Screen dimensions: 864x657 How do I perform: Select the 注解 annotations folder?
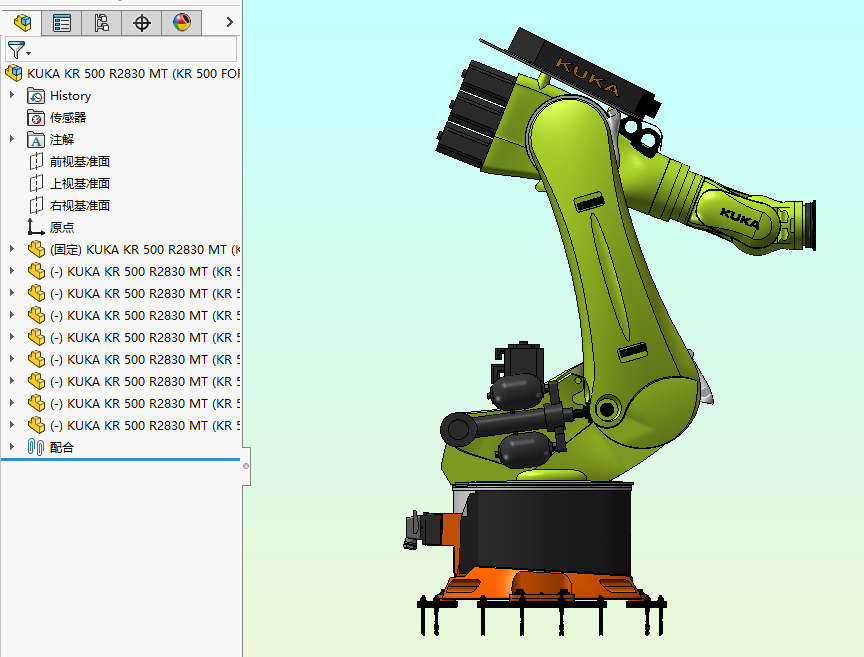coord(51,139)
